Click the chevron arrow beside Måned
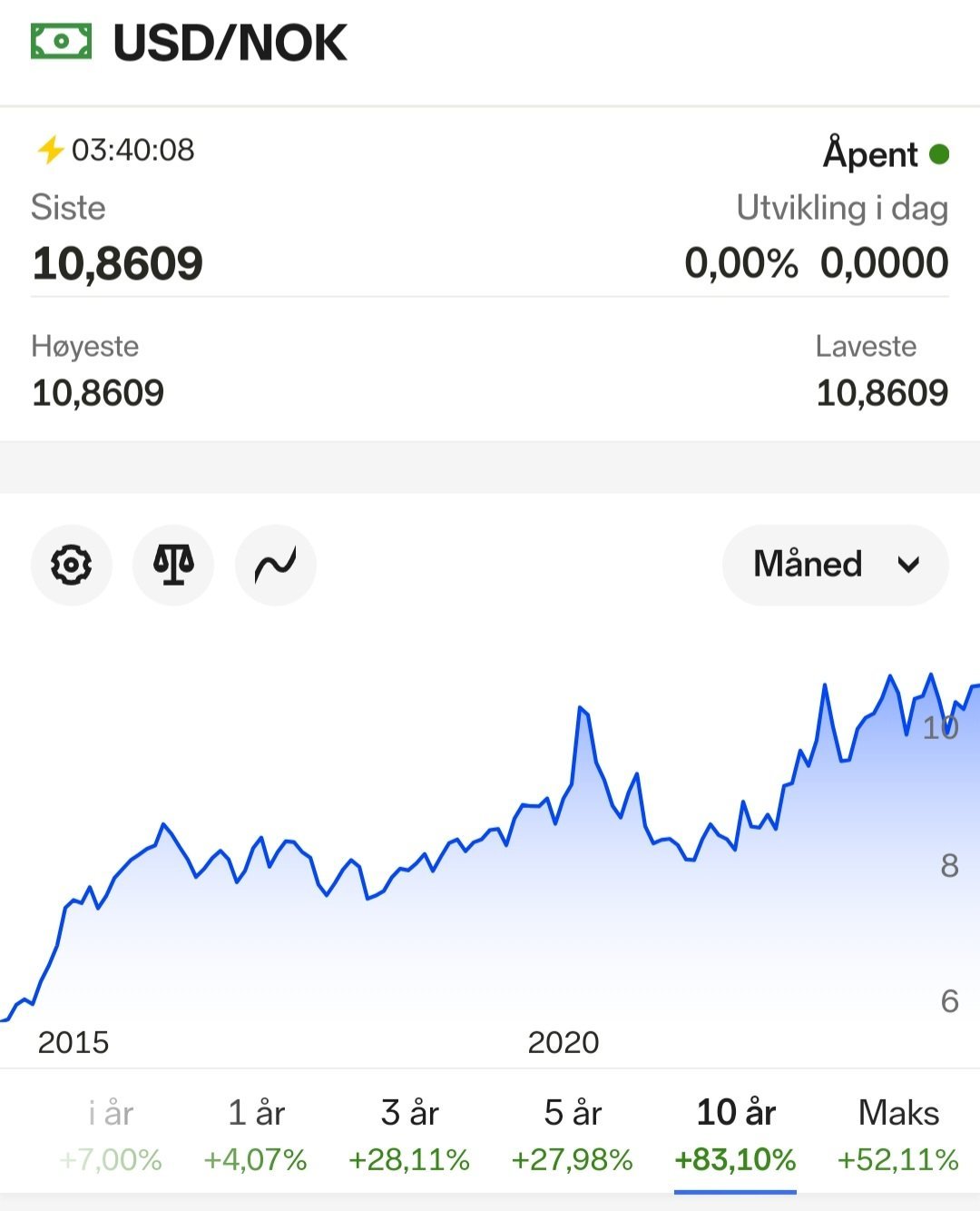This screenshot has height=1211, width=980. [x=908, y=566]
